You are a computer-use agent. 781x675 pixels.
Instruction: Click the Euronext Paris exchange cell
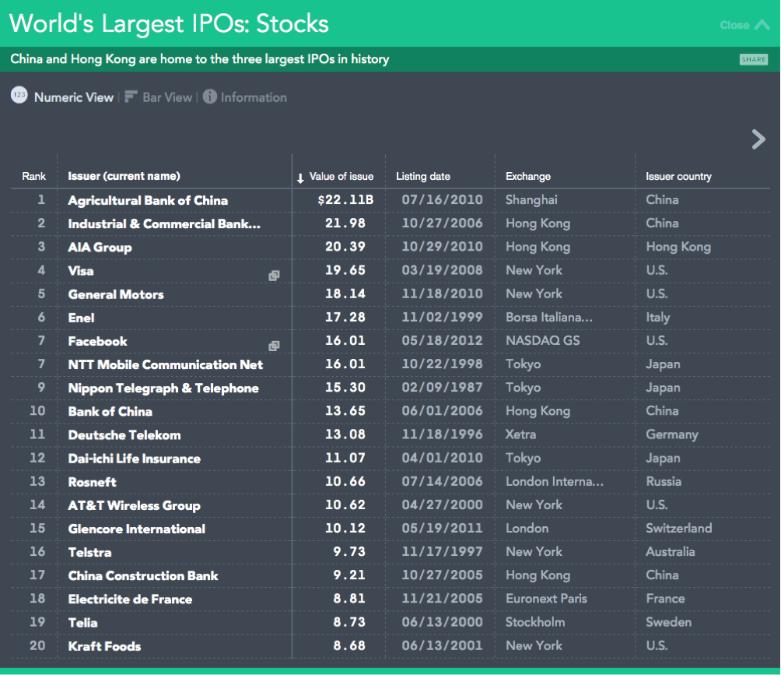546,598
